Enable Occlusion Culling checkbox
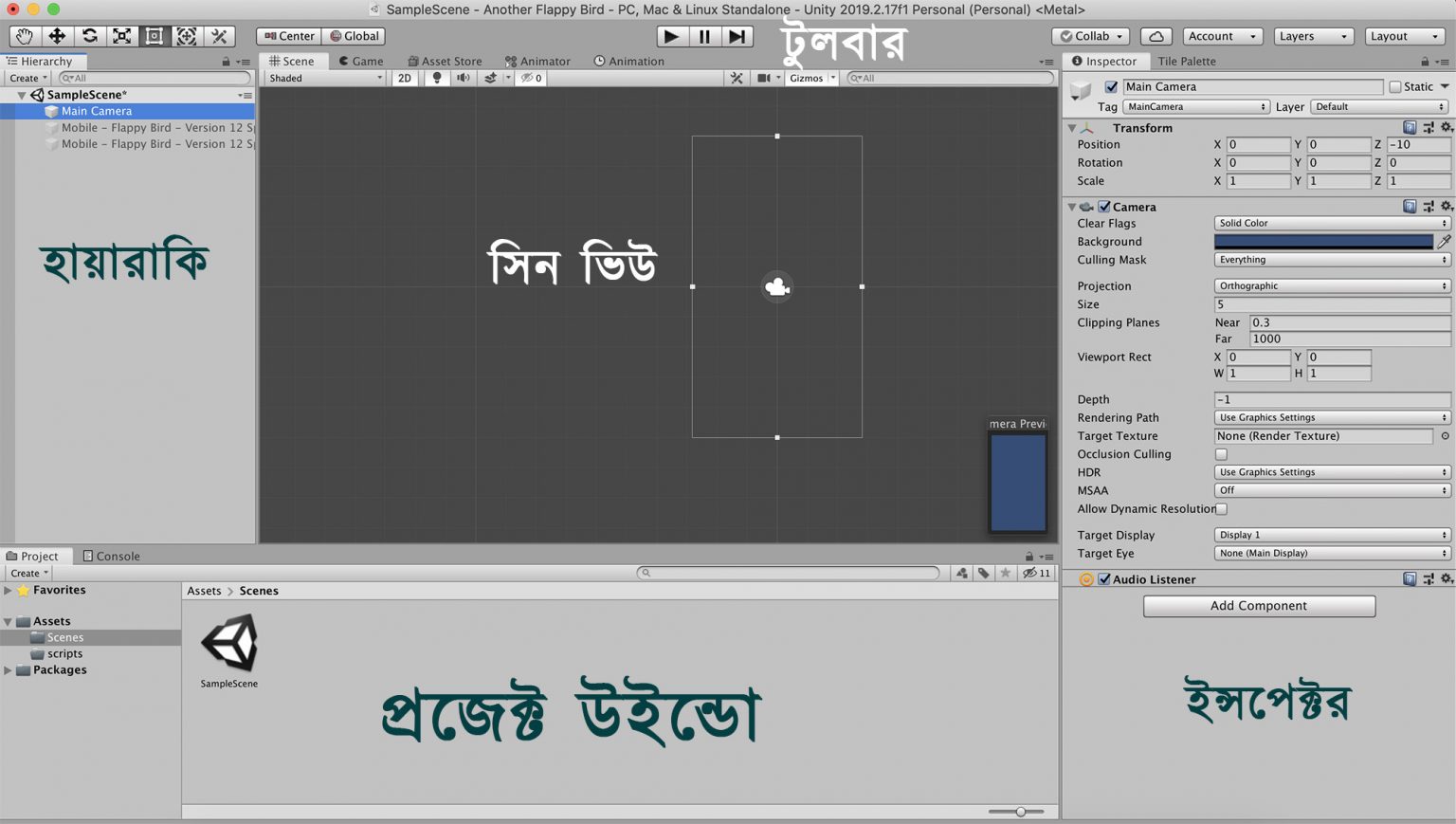Image resolution: width=1456 pixels, height=824 pixels. click(1221, 454)
